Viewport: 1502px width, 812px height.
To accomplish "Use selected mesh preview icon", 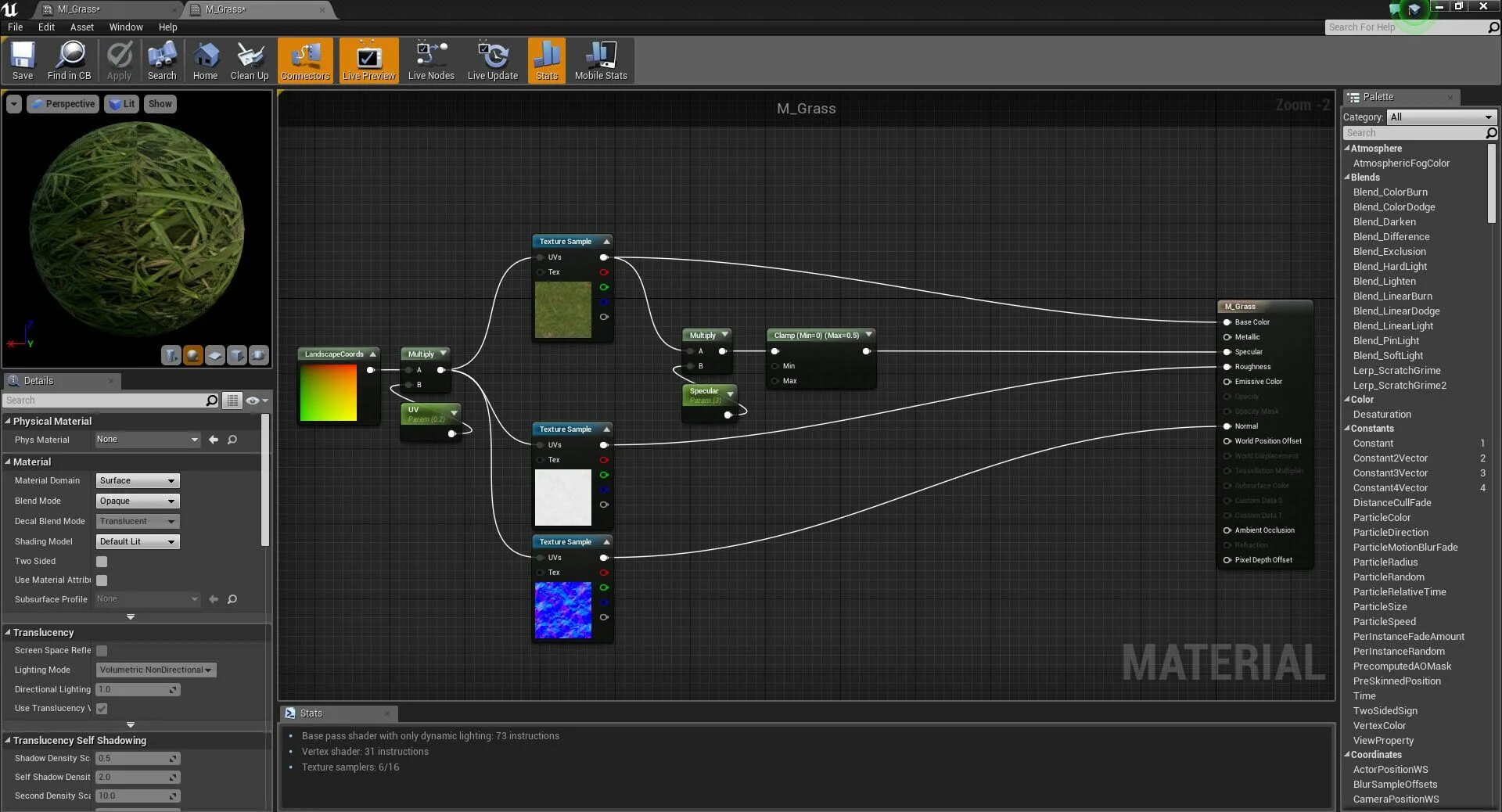I will [x=258, y=355].
